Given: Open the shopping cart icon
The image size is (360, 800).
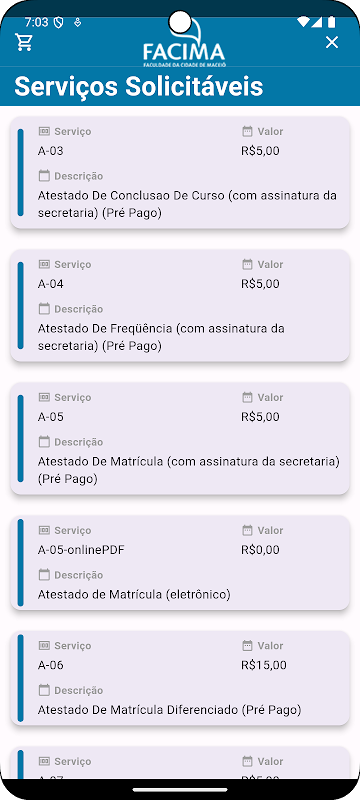Looking at the screenshot, I should tap(24, 42).
